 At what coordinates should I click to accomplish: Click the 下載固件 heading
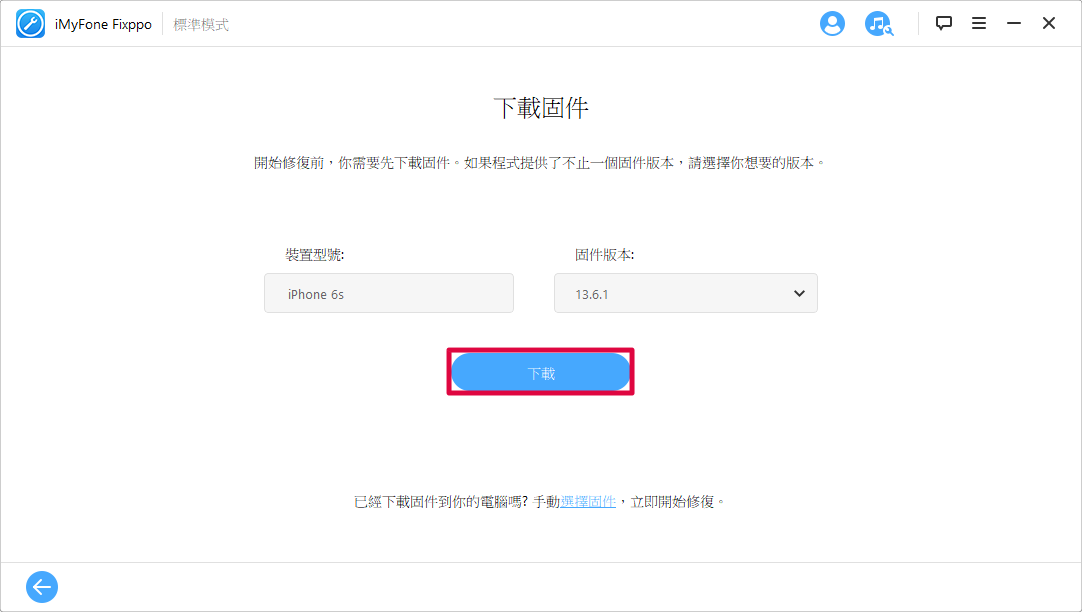coord(541,108)
